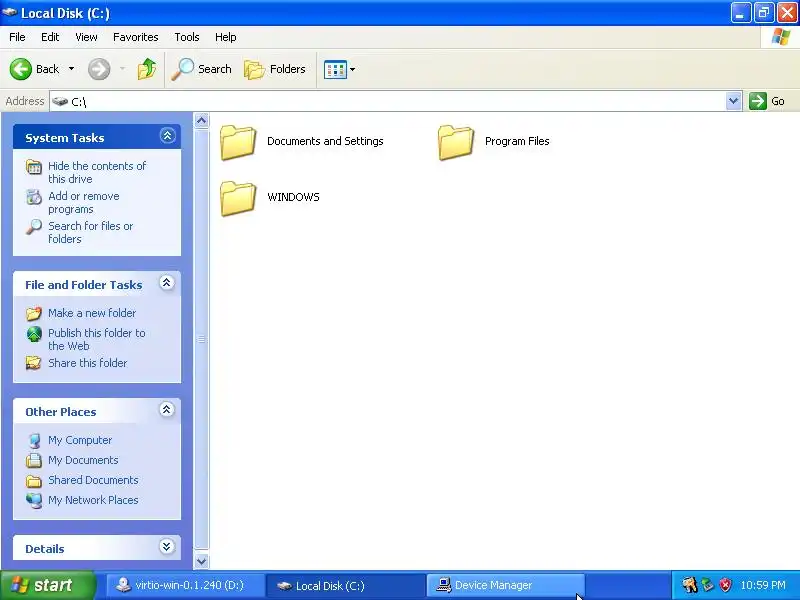Click Make a new folder link
Screen dimensions: 800x600
tap(92, 313)
